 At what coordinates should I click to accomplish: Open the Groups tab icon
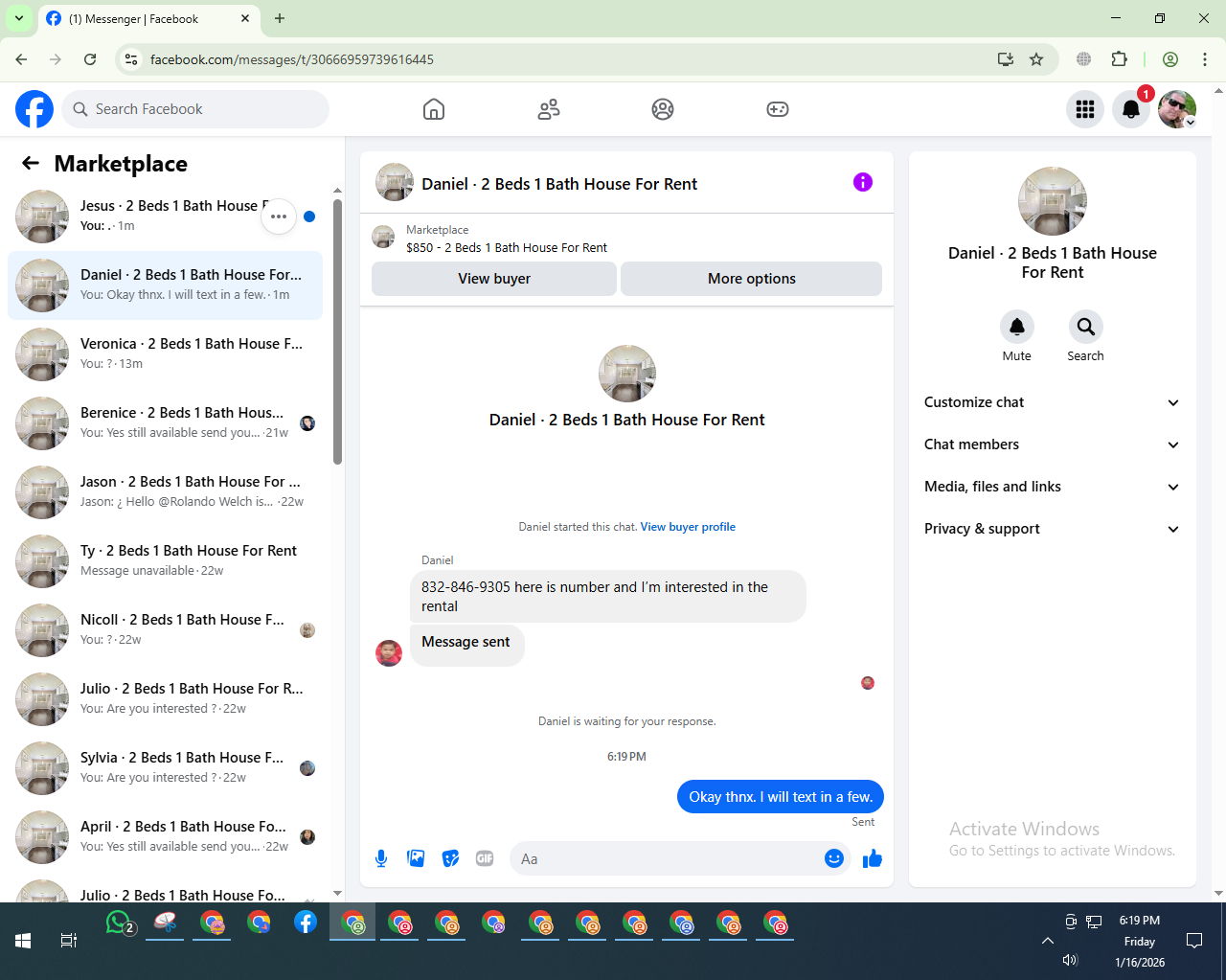pyautogui.click(x=663, y=109)
